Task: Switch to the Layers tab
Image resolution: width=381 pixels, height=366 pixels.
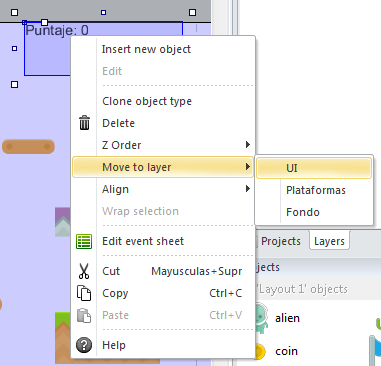Action: click(x=329, y=241)
